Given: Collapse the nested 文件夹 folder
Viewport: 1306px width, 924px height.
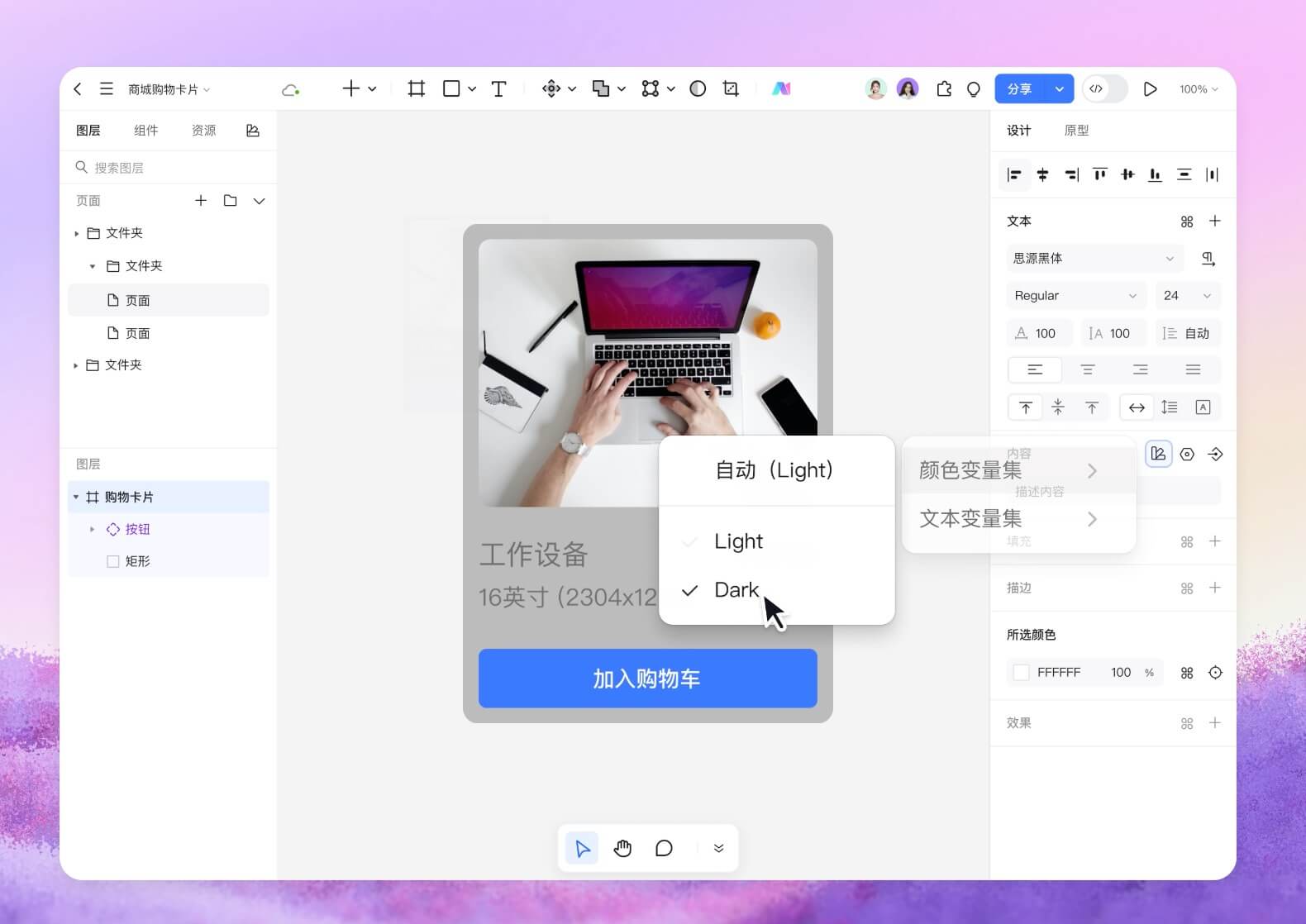Looking at the screenshot, I should pos(93,266).
